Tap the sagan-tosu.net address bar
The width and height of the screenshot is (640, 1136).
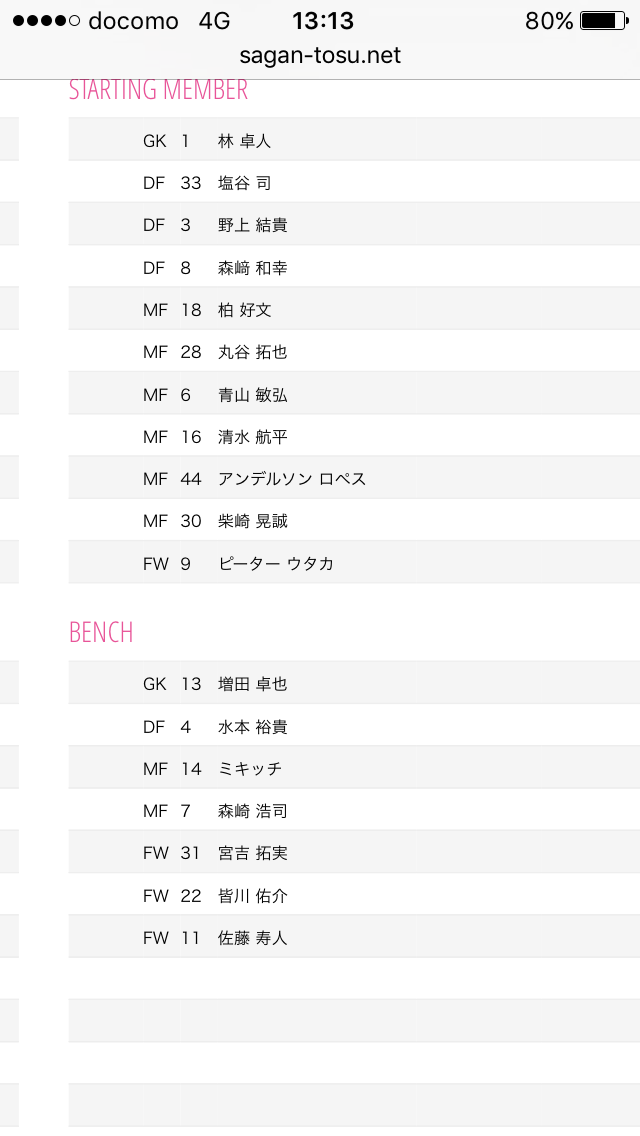pyautogui.click(x=320, y=56)
